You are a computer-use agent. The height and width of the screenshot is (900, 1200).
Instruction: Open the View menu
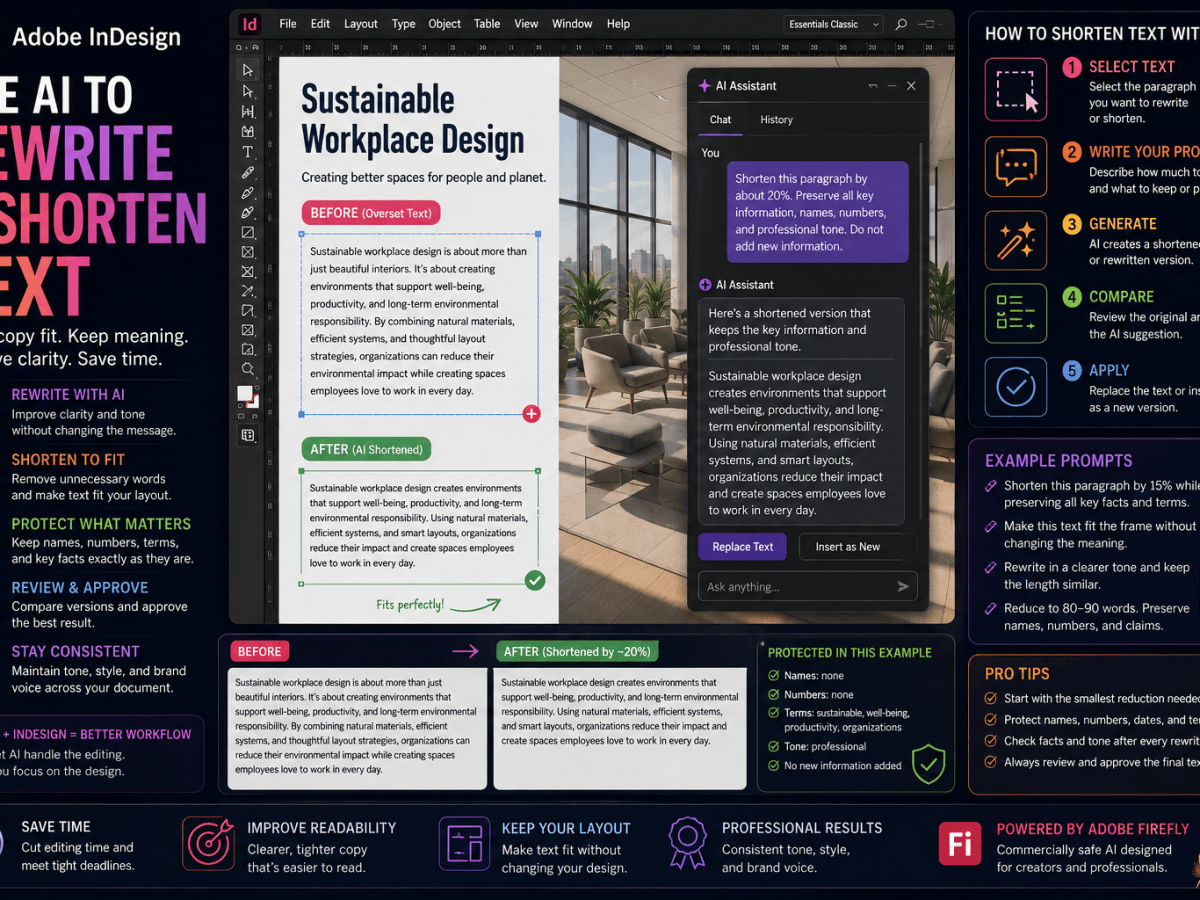click(526, 24)
